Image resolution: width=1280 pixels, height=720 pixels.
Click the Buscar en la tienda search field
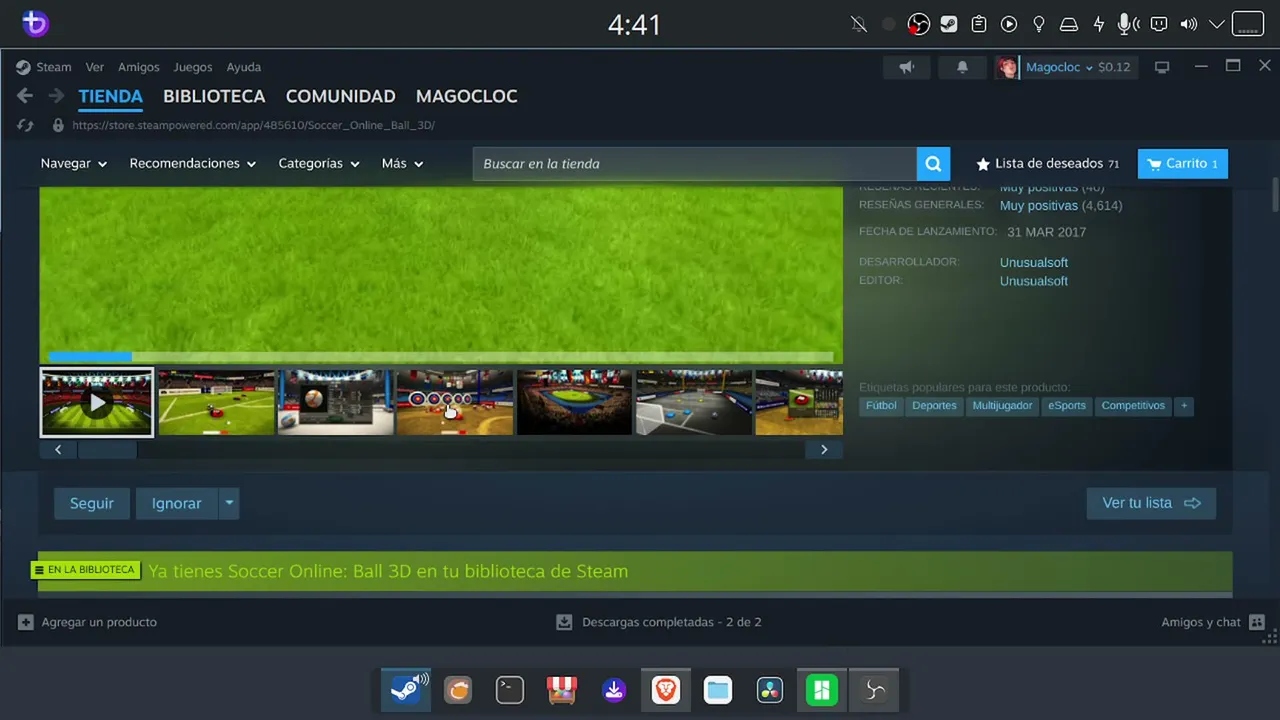tap(695, 164)
